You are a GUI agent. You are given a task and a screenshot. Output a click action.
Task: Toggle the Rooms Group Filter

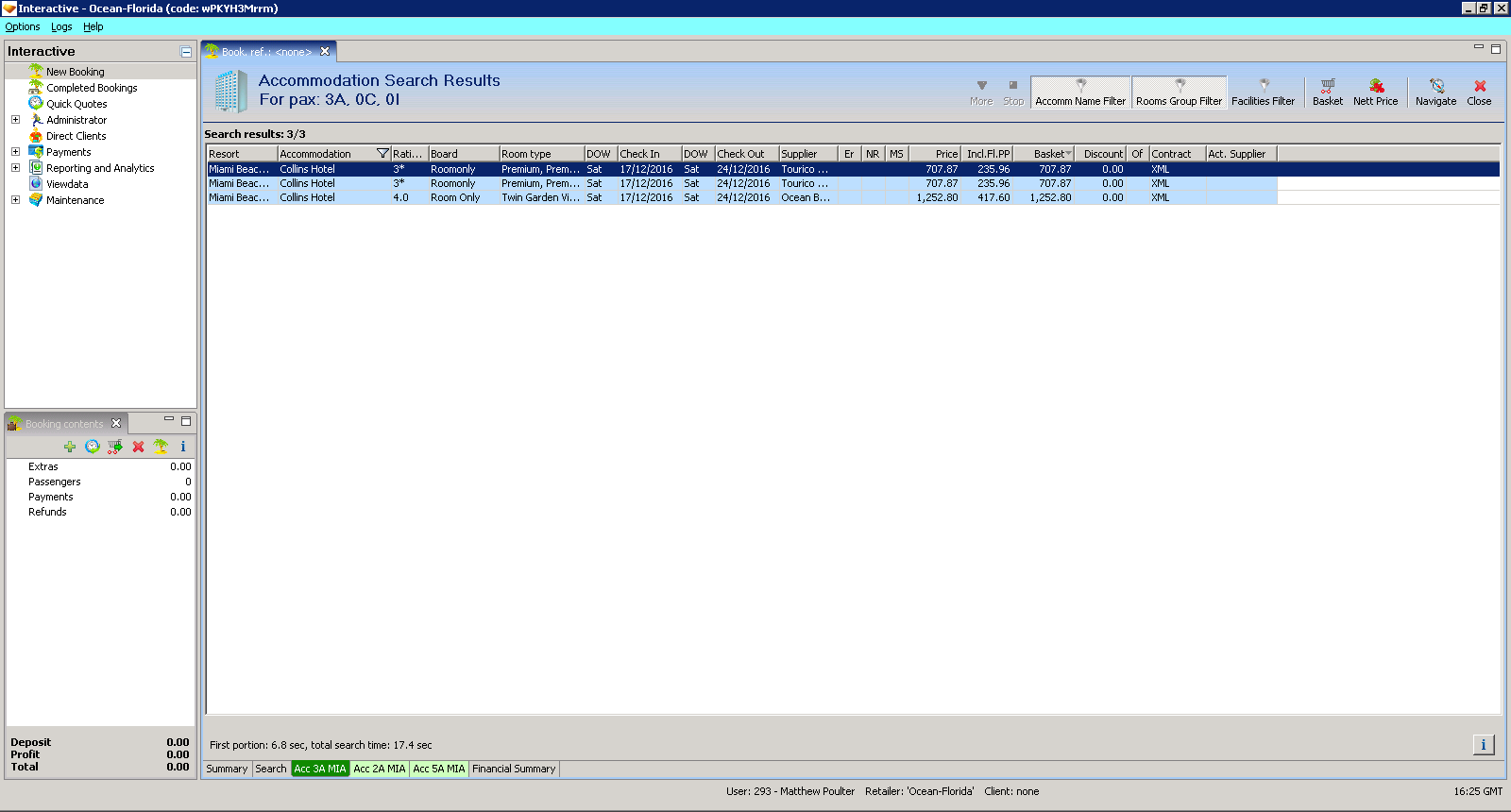coord(1179,93)
